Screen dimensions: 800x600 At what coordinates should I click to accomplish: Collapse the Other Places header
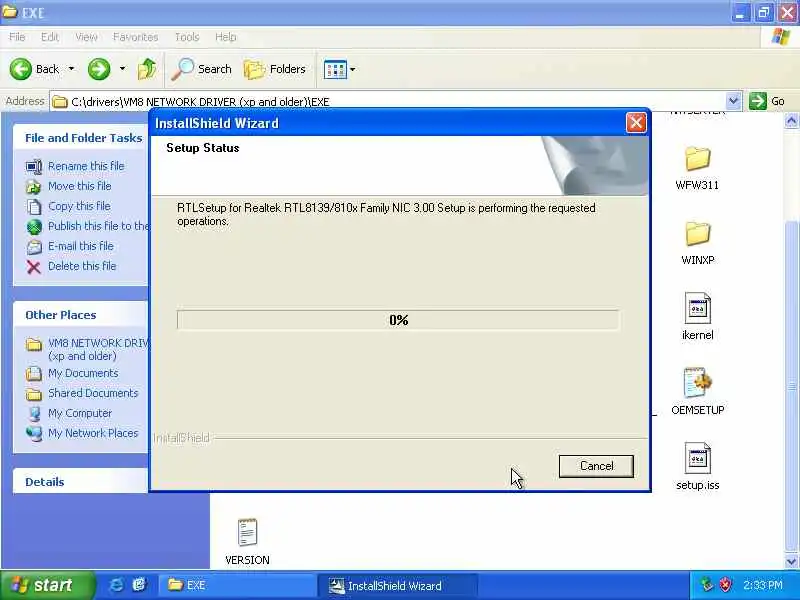click(61, 315)
